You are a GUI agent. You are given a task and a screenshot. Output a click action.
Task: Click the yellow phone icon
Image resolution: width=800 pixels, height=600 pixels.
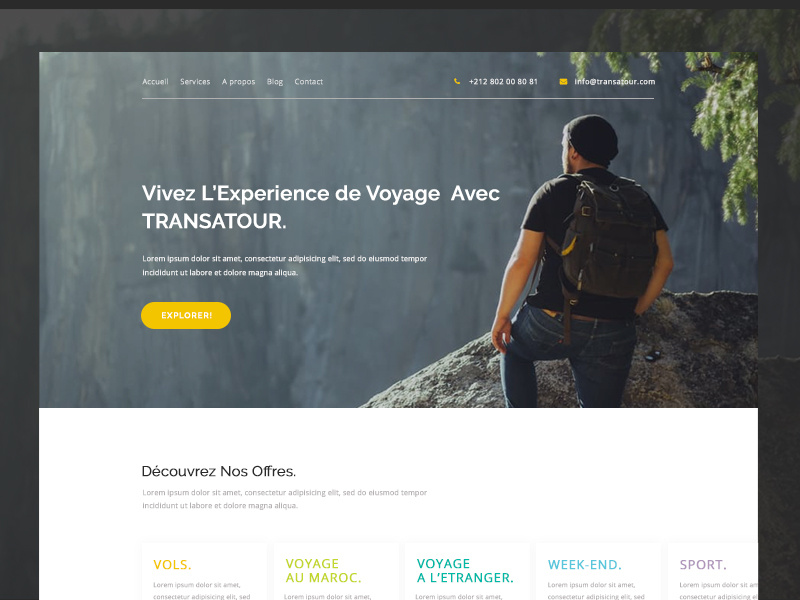tap(457, 81)
